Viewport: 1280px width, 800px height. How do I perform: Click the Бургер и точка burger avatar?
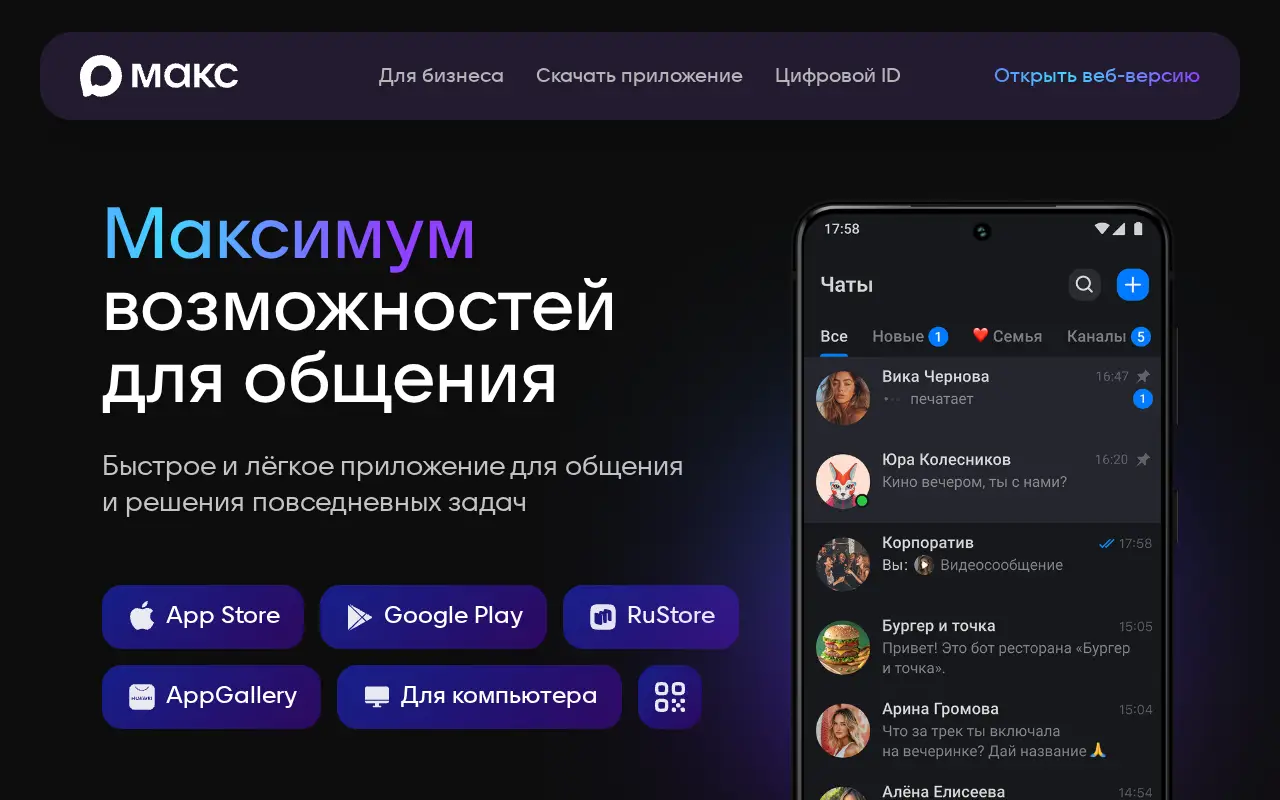[843, 647]
